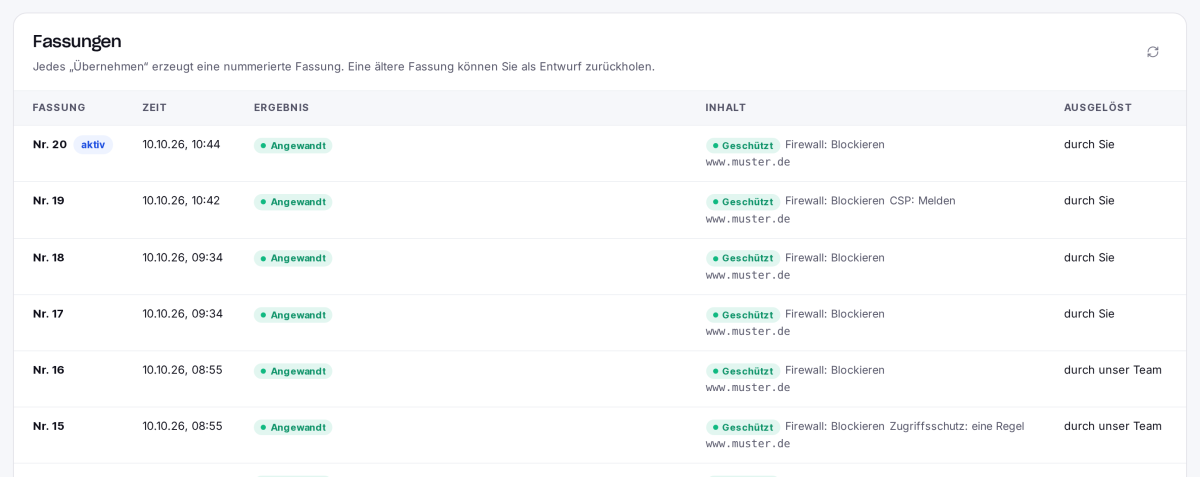Viewport: 1200px width, 477px height.
Task: Click 'Firewall: Blockieren' in Nr. 16
Action: pyautogui.click(x=835, y=369)
